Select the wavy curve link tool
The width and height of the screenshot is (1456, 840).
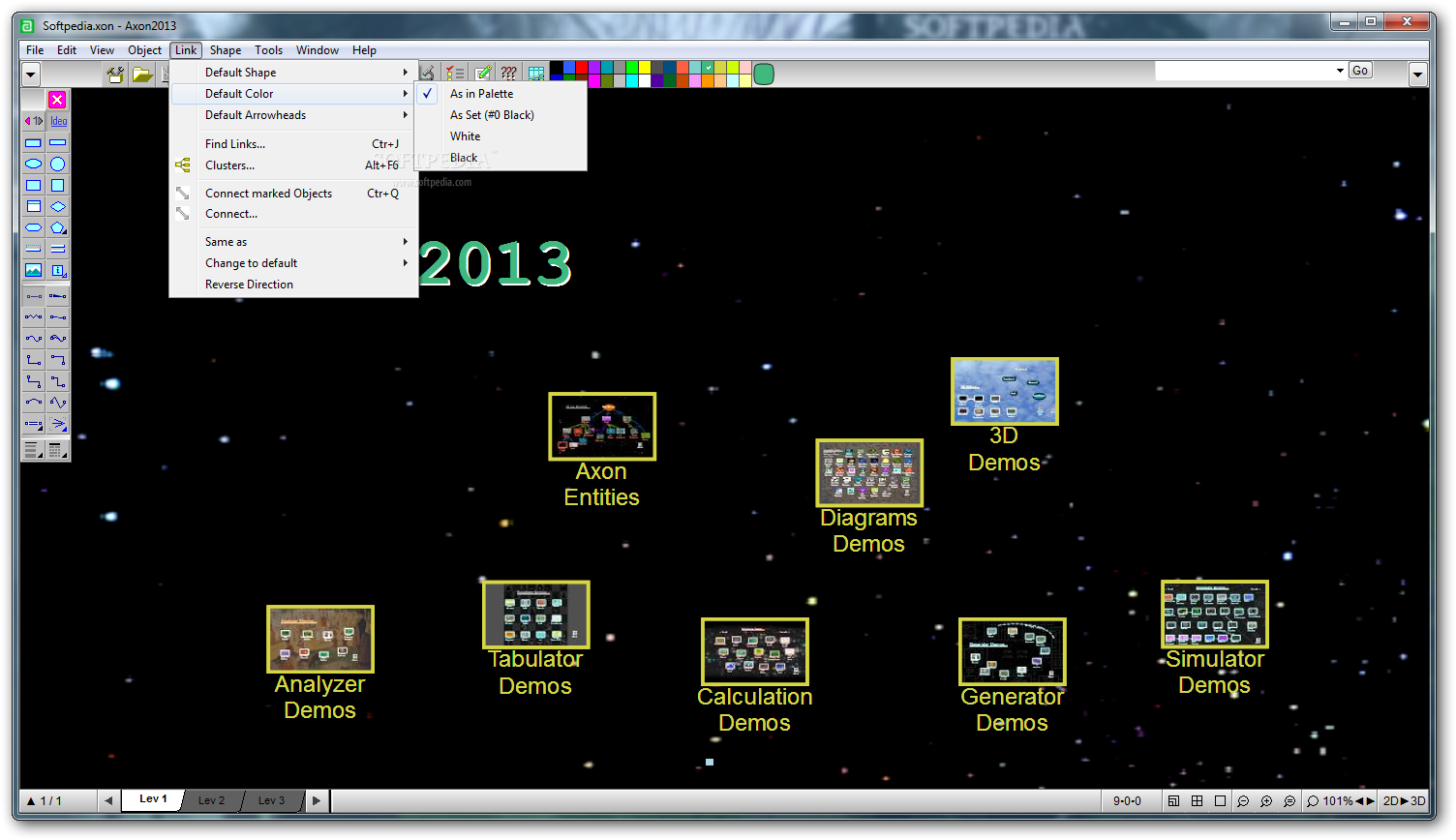click(x=33, y=338)
